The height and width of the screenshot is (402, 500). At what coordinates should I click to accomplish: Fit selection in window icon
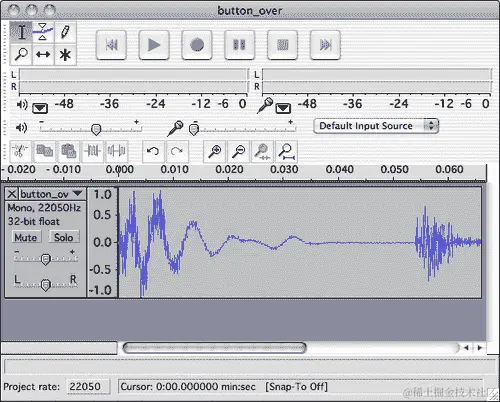coord(263,151)
